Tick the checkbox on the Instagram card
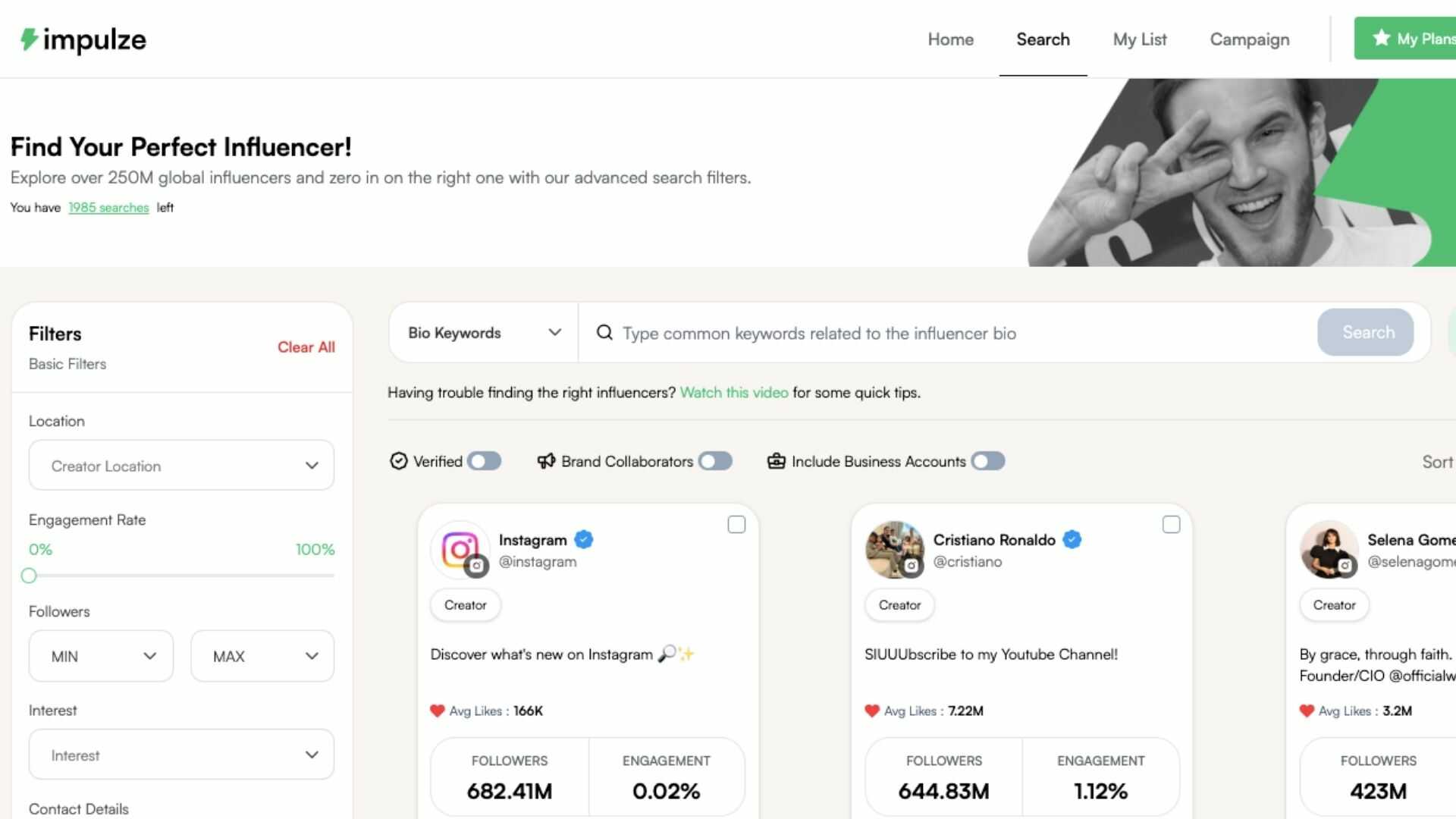The width and height of the screenshot is (1456, 819). tap(736, 525)
